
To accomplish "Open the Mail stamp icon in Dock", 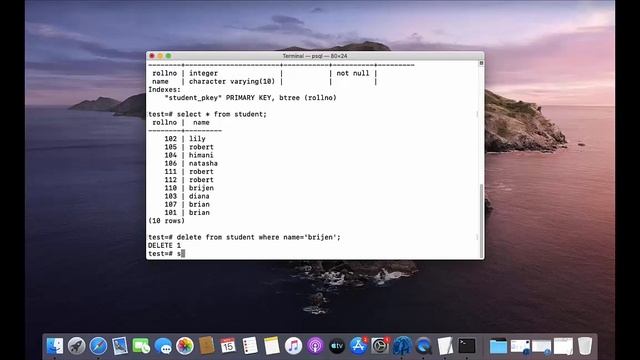I will pos(120,346).
